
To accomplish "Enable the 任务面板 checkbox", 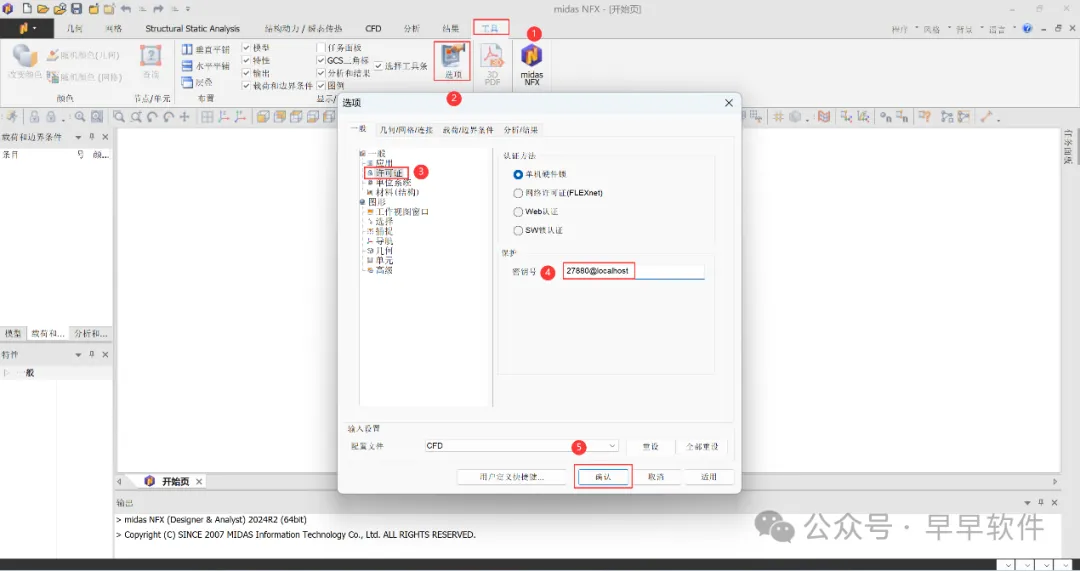I will coord(321,48).
